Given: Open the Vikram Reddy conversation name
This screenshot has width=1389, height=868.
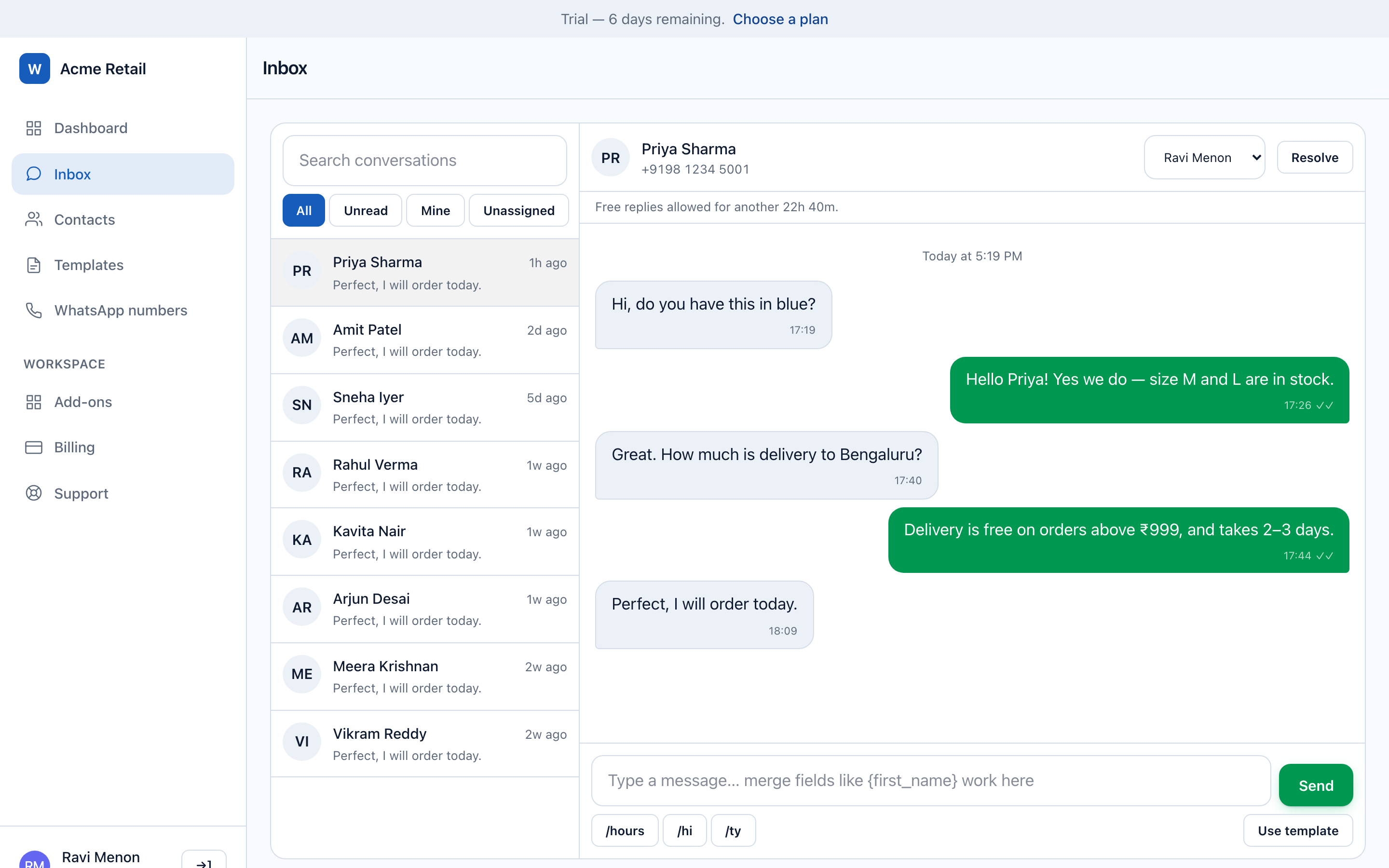Looking at the screenshot, I should point(380,733).
